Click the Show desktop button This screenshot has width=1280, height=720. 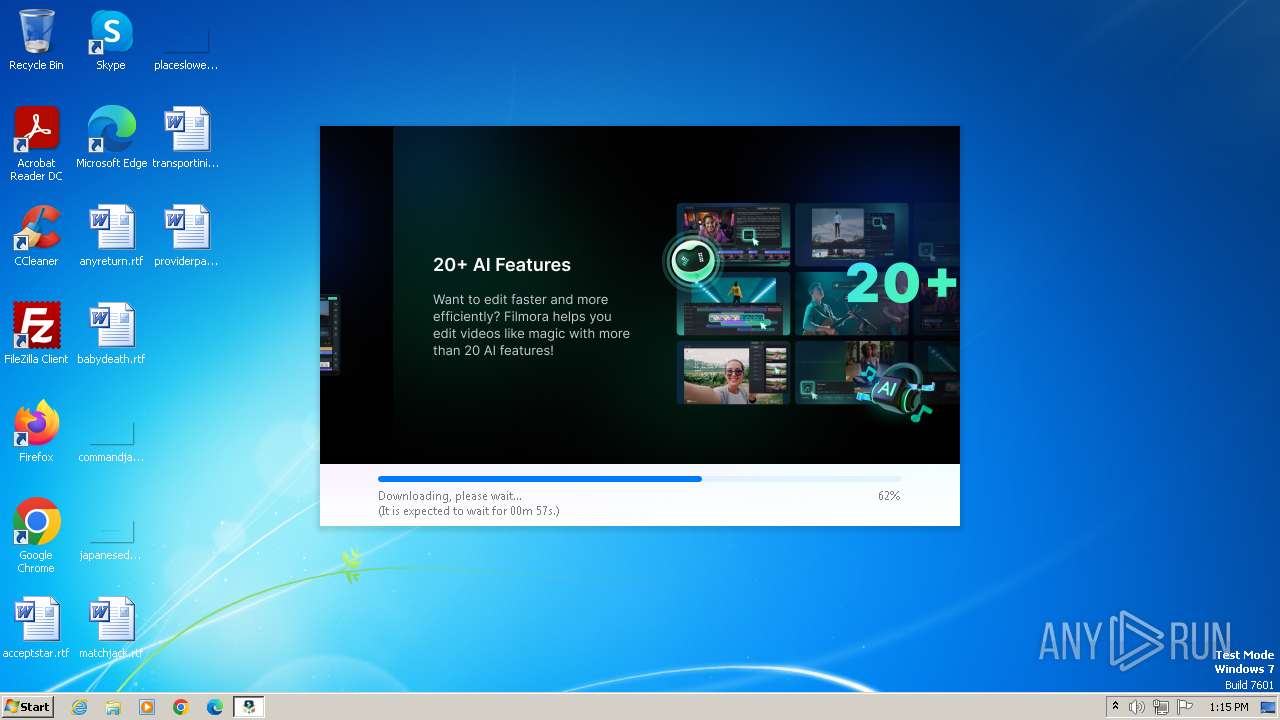click(1268, 707)
